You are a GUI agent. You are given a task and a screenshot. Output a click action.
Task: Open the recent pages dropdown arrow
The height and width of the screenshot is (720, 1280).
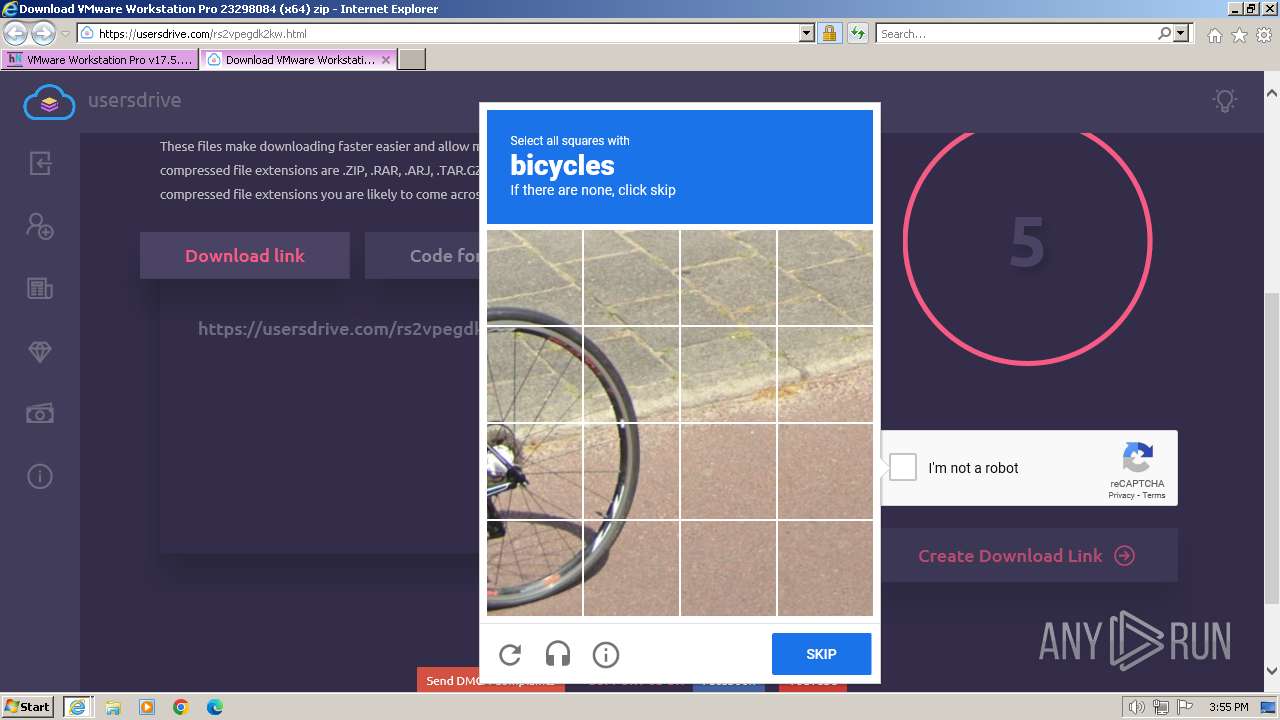coord(66,34)
